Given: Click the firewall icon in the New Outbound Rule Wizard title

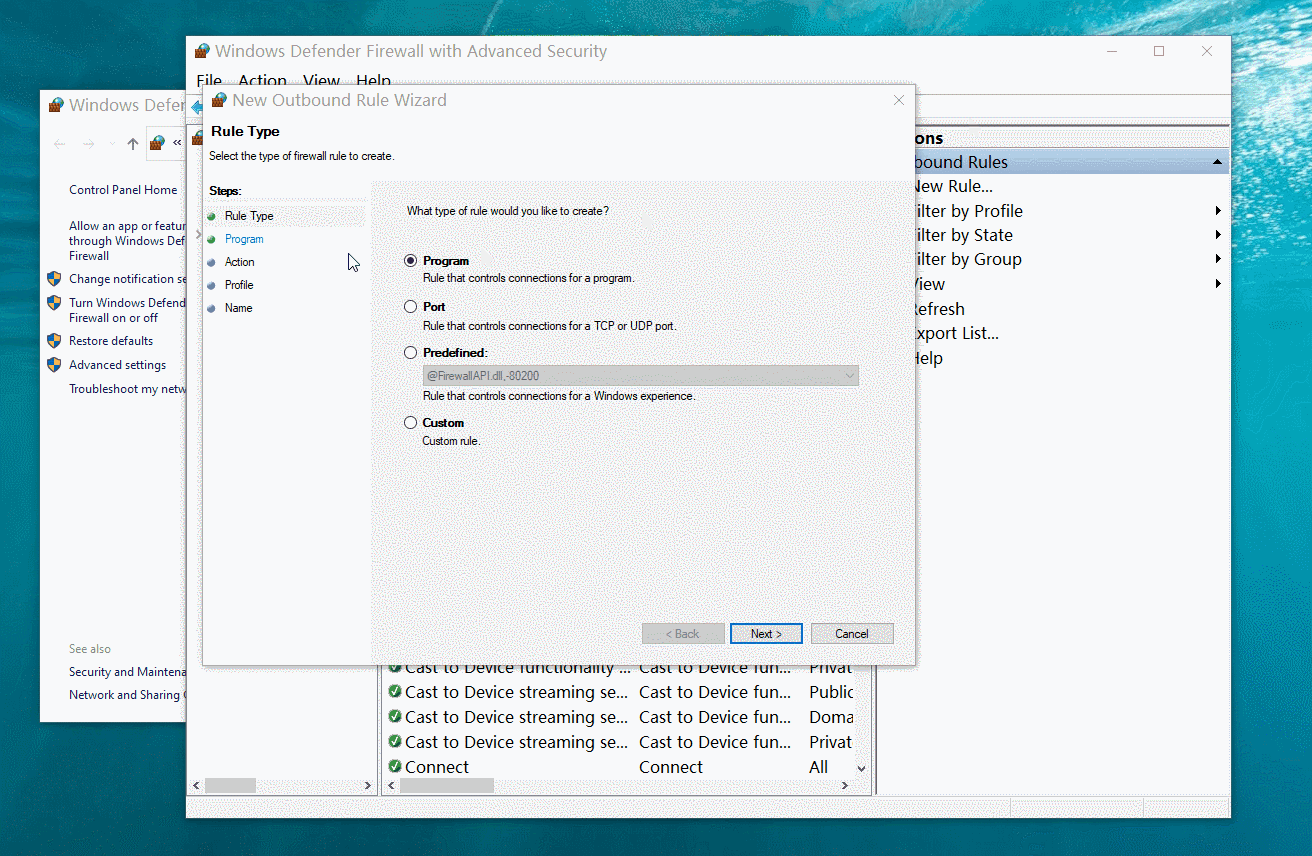Looking at the screenshot, I should 219,100.
